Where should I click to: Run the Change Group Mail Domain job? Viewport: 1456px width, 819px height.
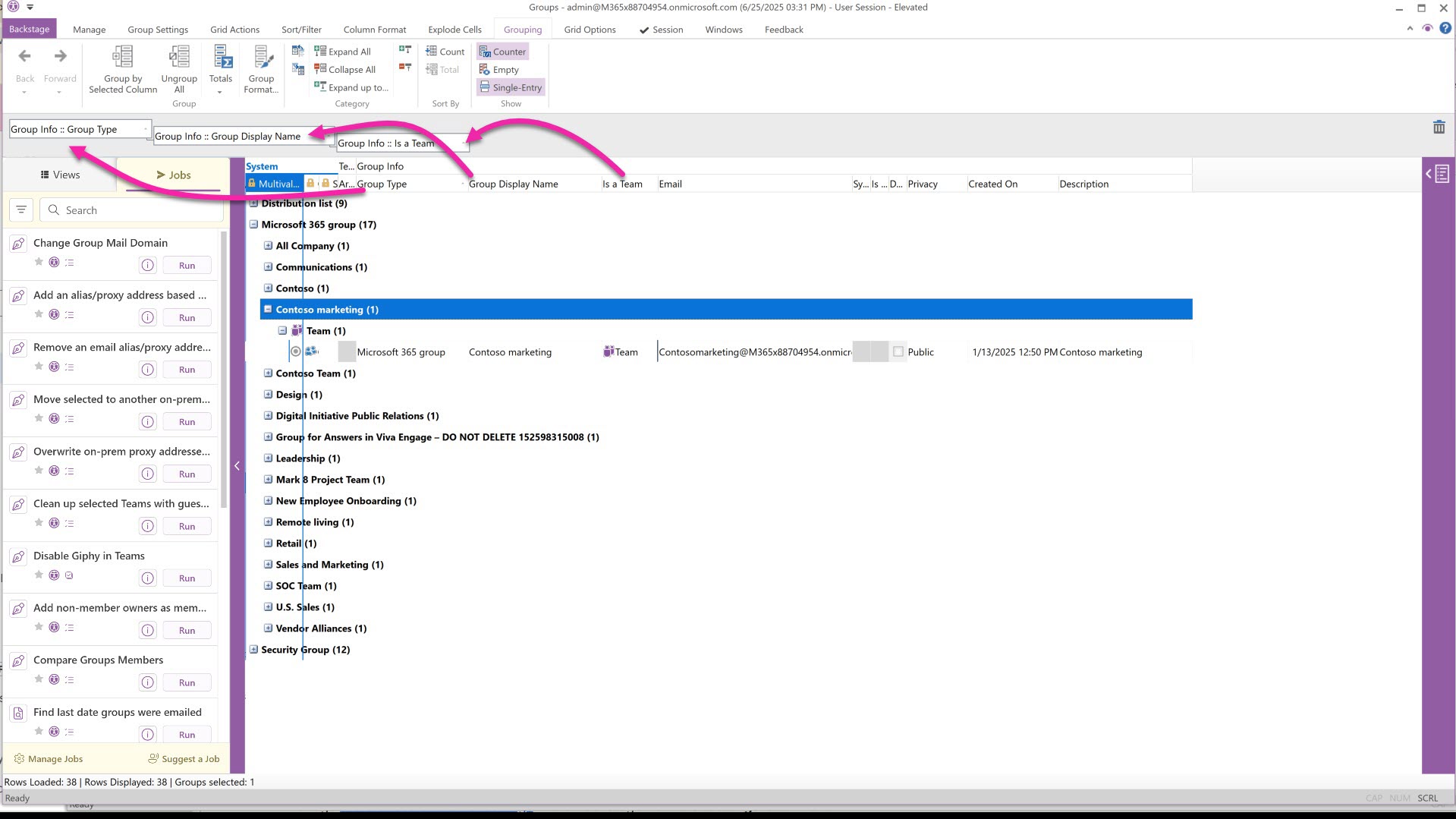point(187,266)
